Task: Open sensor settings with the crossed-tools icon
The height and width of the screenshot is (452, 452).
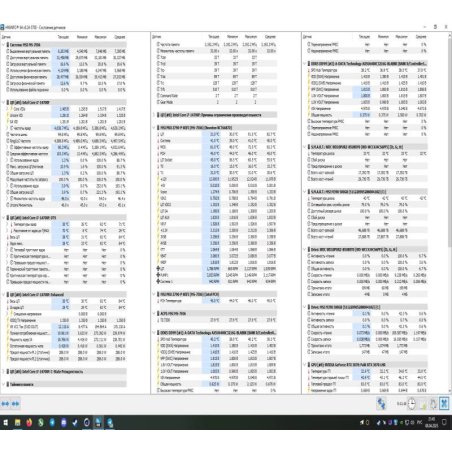Action: [x=444, y=404]
